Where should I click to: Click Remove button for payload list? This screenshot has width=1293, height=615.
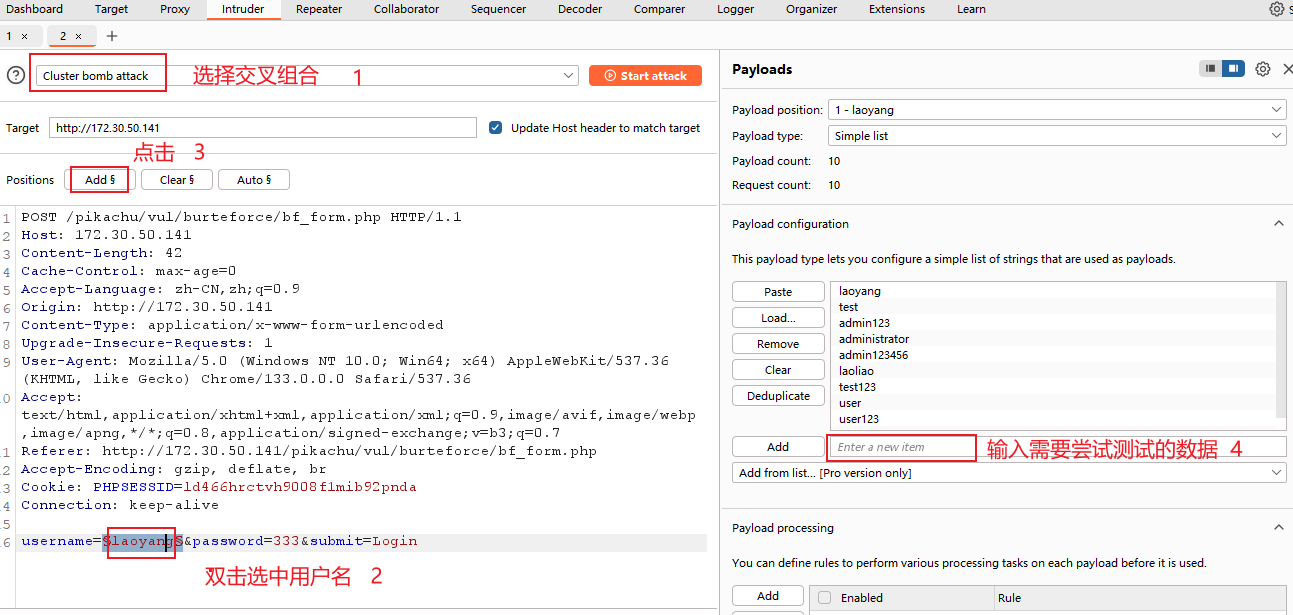tap(778, 344)
